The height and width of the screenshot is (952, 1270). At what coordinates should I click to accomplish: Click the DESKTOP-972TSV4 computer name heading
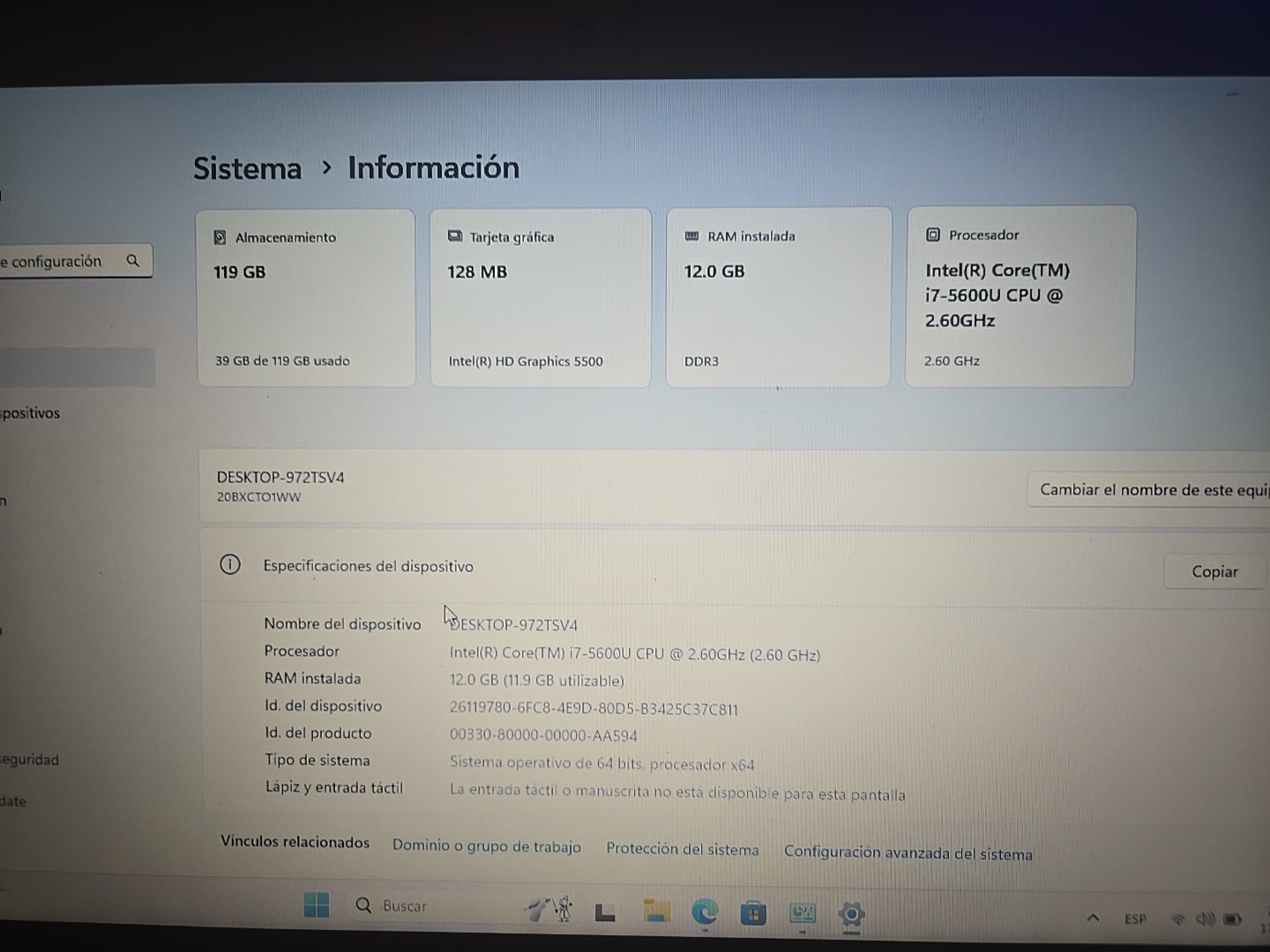click(280, 477)
